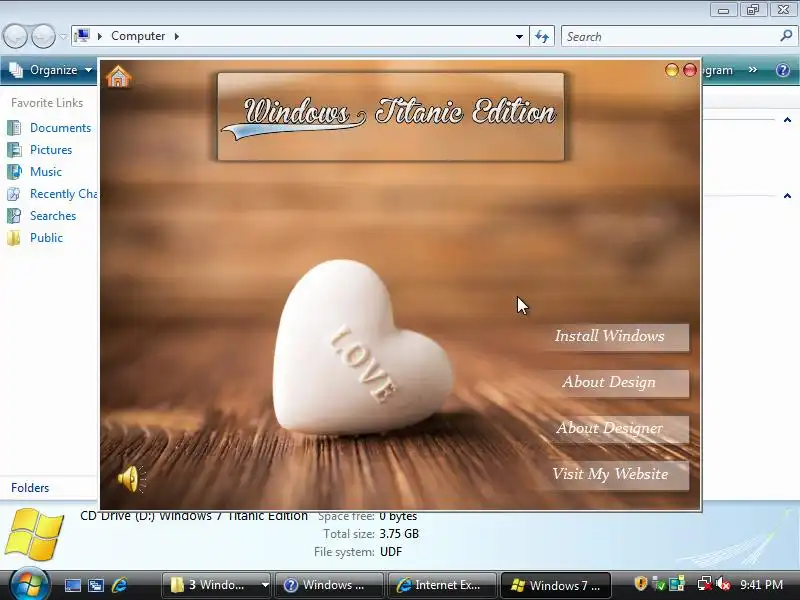
Task: Toggle the sound speaker icon in installer
Action: coord(132,479)
